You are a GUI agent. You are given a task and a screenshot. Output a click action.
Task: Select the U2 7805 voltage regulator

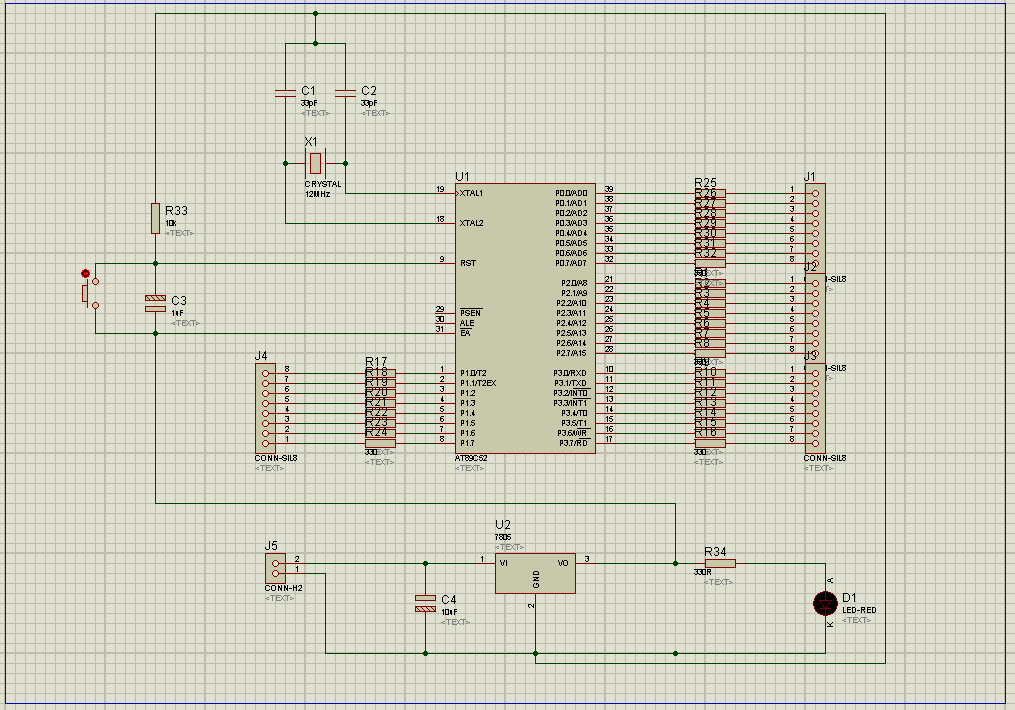(535, 572)
